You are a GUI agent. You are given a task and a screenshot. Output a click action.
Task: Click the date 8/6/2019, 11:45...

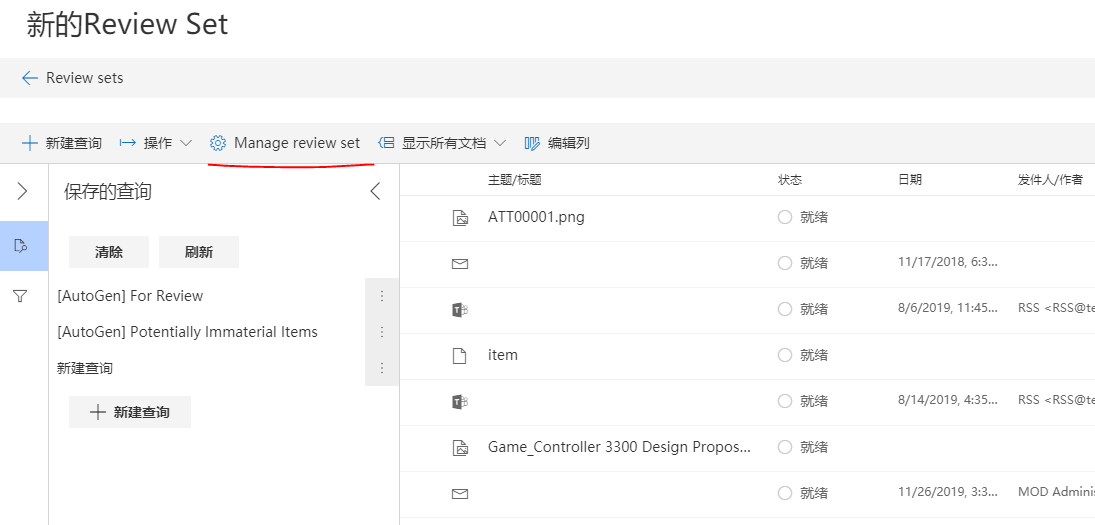pyautogui.click(x=948, y=309)
